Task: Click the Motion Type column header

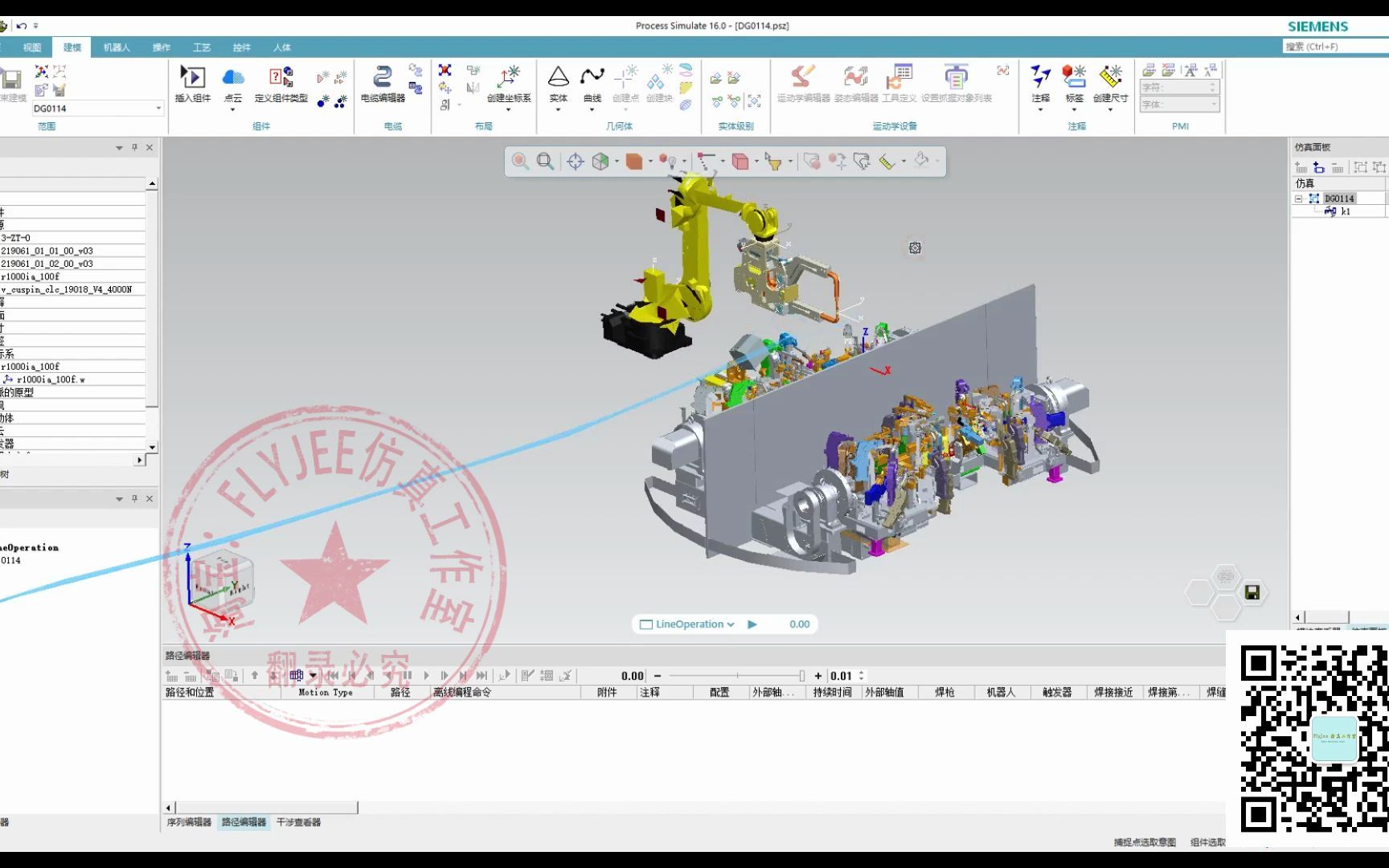Action: [326, 692]
